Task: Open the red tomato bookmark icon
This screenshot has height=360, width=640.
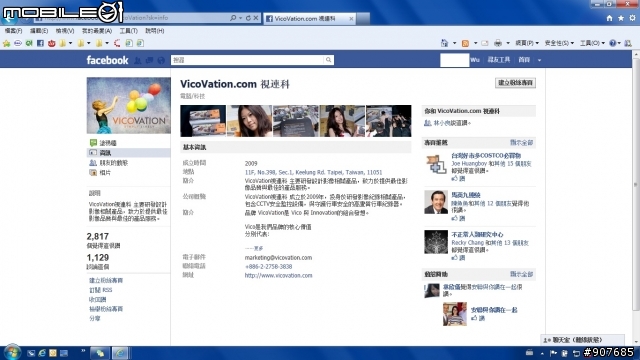Action: click(x=51, y=43)
